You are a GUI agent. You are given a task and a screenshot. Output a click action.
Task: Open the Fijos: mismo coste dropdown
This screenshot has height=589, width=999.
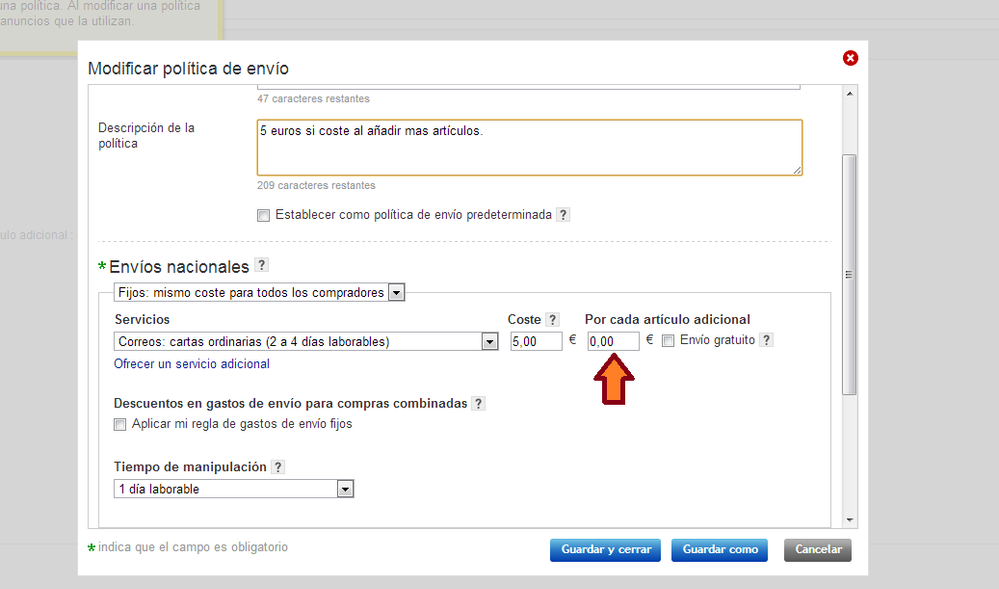coord(396,293)
